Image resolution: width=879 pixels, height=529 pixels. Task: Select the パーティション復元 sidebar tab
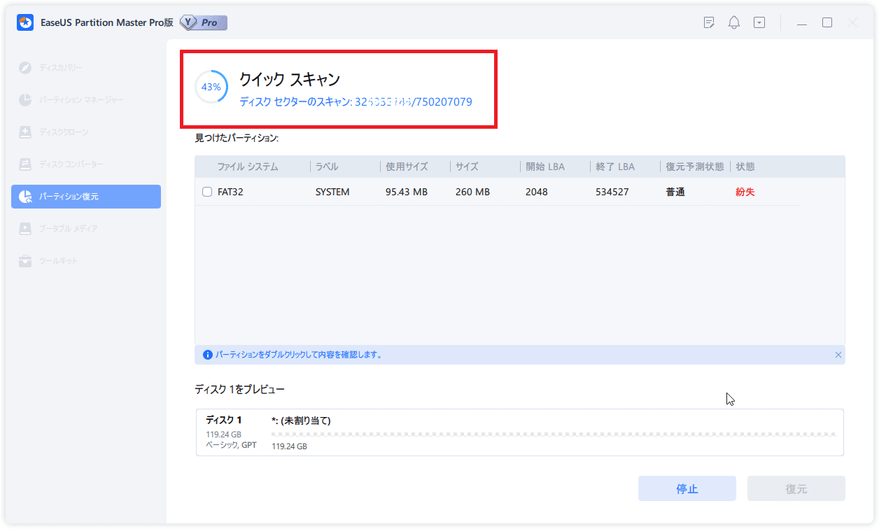tap(86, 197)
